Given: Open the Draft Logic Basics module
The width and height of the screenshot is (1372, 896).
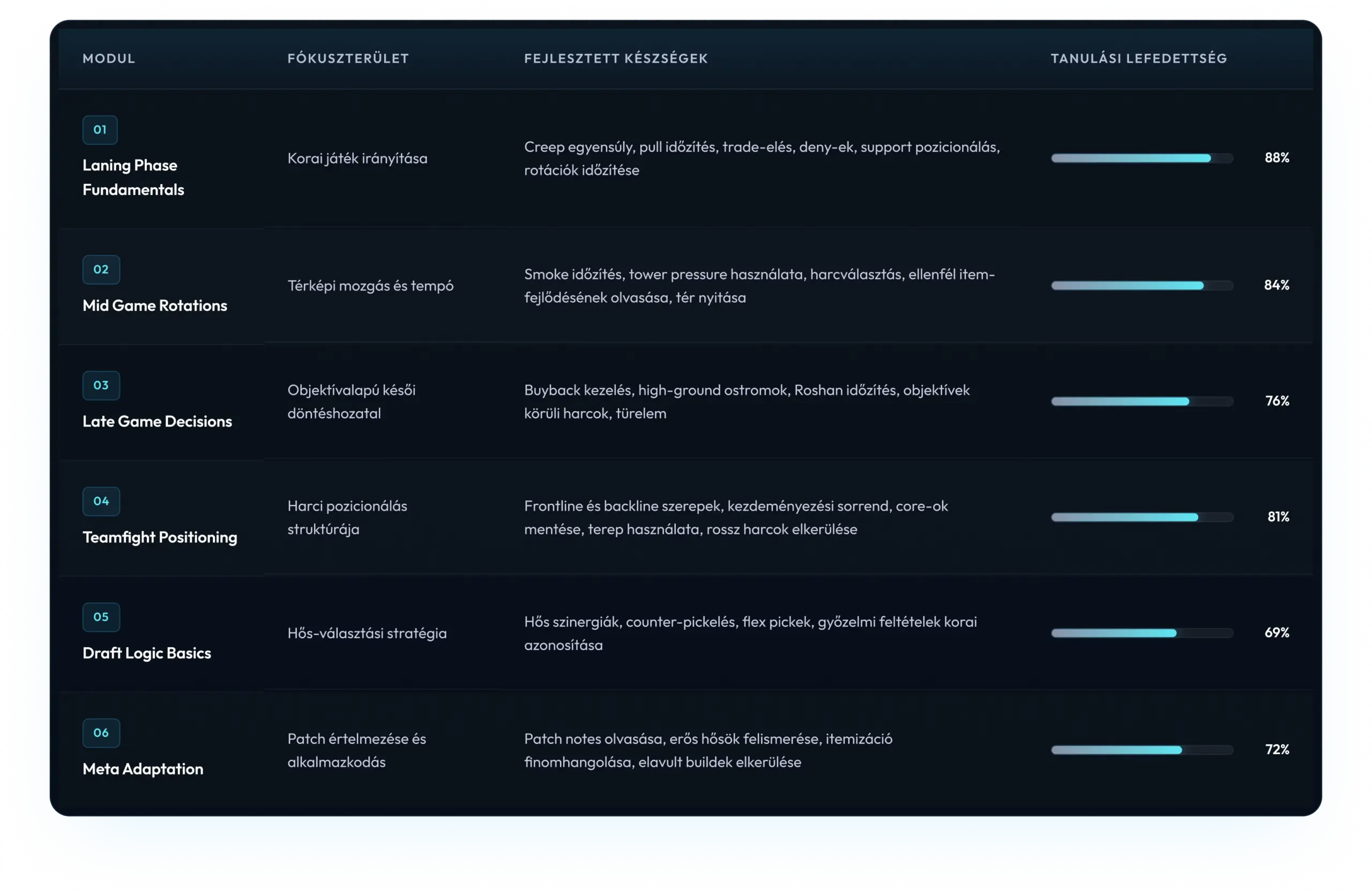Looking at the screenshot, I should (146, 653).
